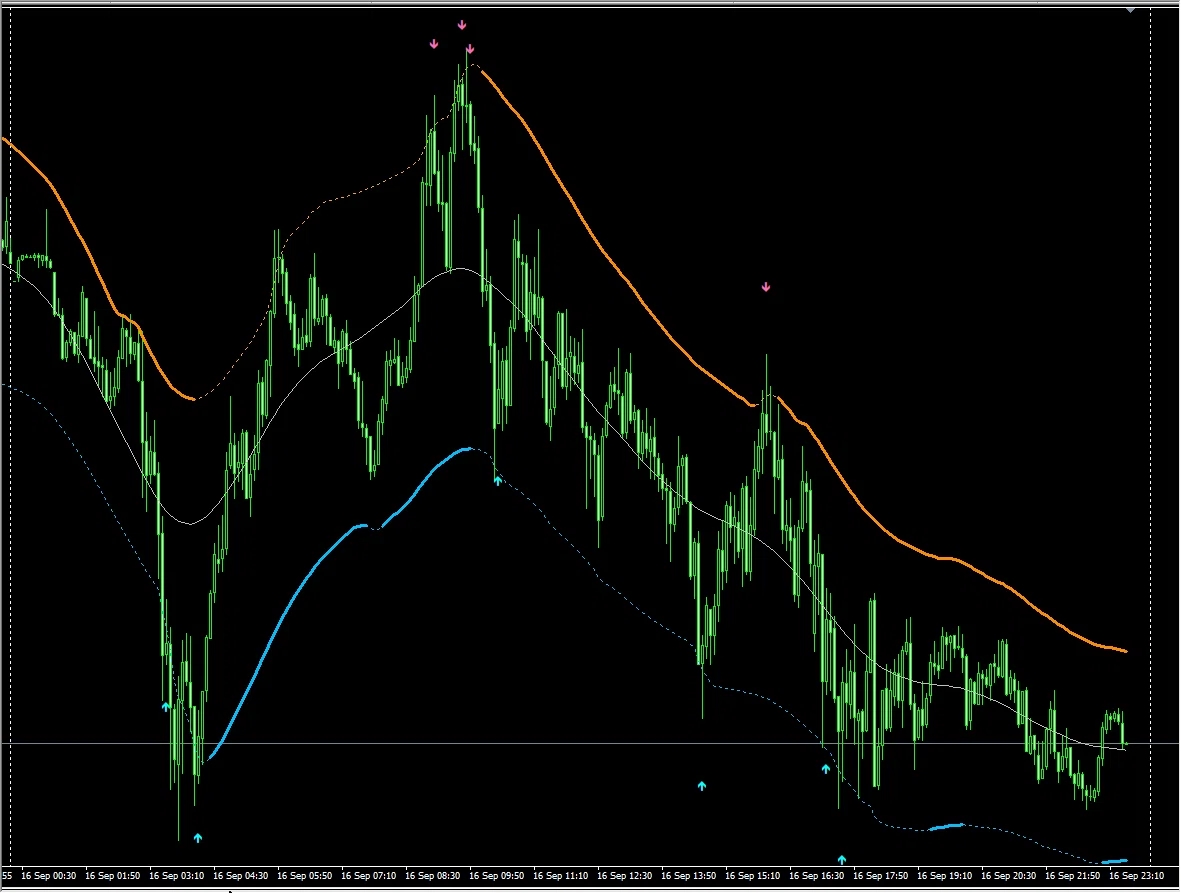Select the 16 Sep 12:30 time axis label
Screen dimensions: 1181x893
[627, 876]
